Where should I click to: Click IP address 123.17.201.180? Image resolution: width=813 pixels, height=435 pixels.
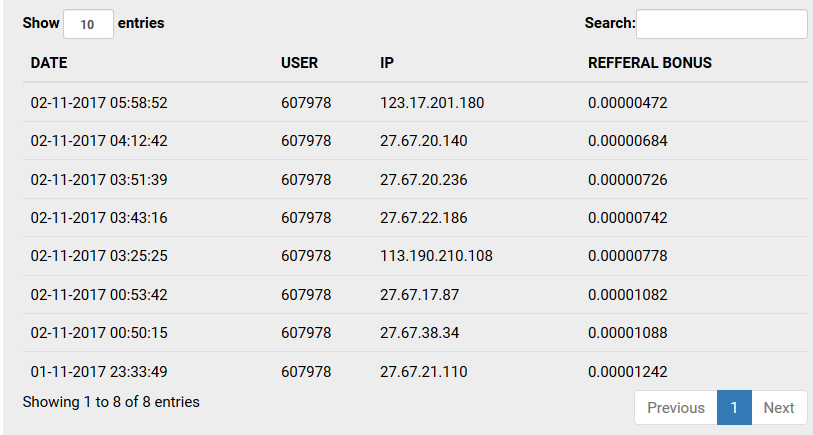coord(432,103)
